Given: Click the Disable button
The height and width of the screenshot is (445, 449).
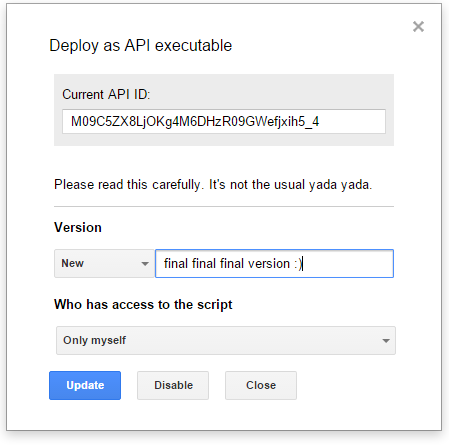Looking at the screenshot, I should [173, 385].
